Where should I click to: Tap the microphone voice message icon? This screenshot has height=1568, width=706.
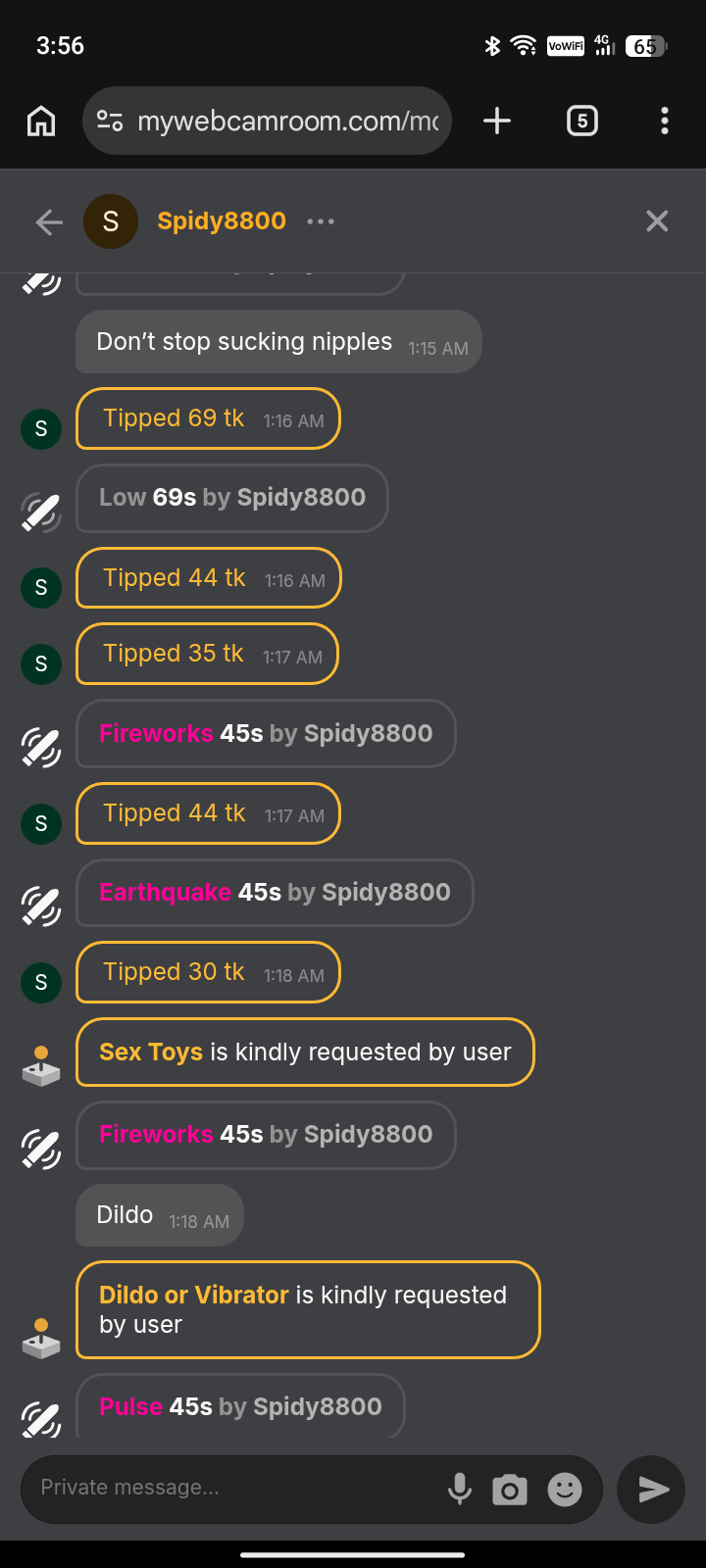459,1490
